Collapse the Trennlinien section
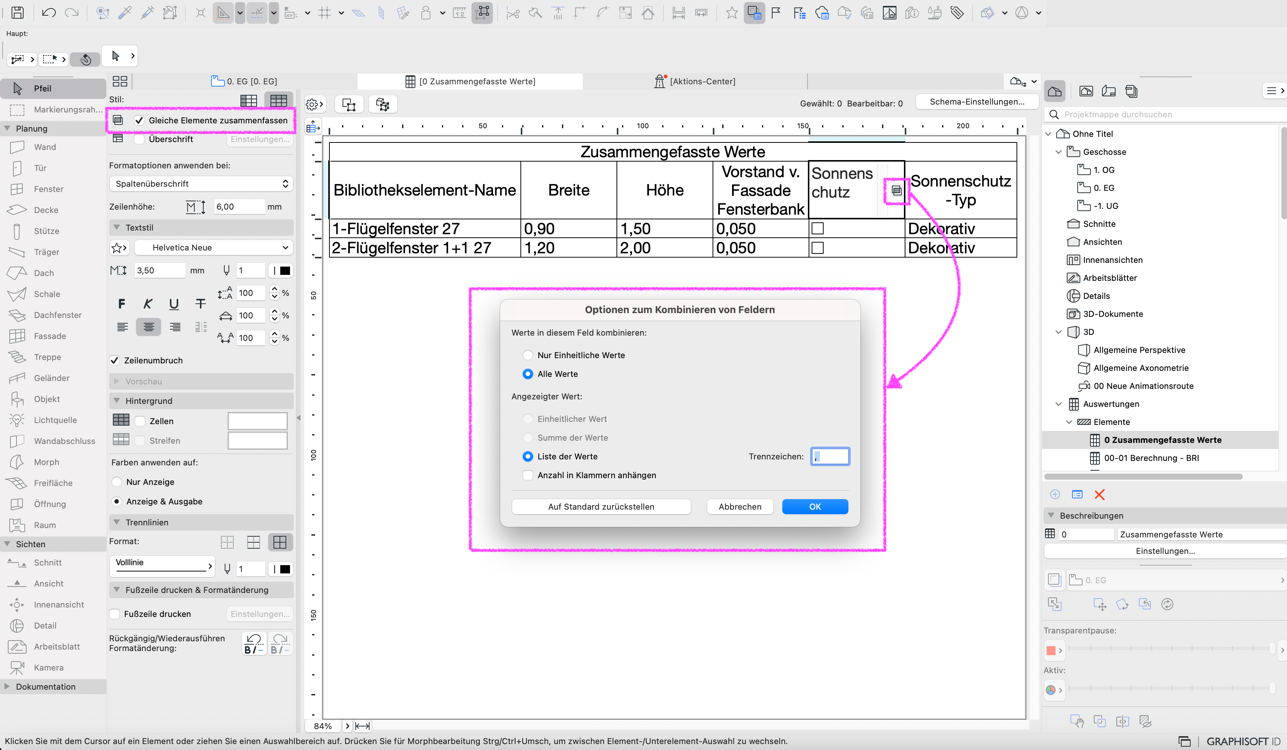 tap(117, 523)
